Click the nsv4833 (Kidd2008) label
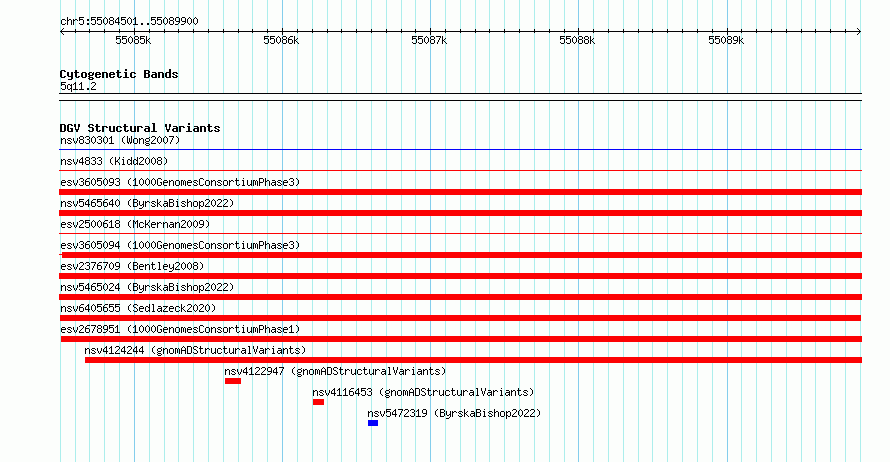Image resolution: width=890 pixels, height=462 pixels. [114, 161]
